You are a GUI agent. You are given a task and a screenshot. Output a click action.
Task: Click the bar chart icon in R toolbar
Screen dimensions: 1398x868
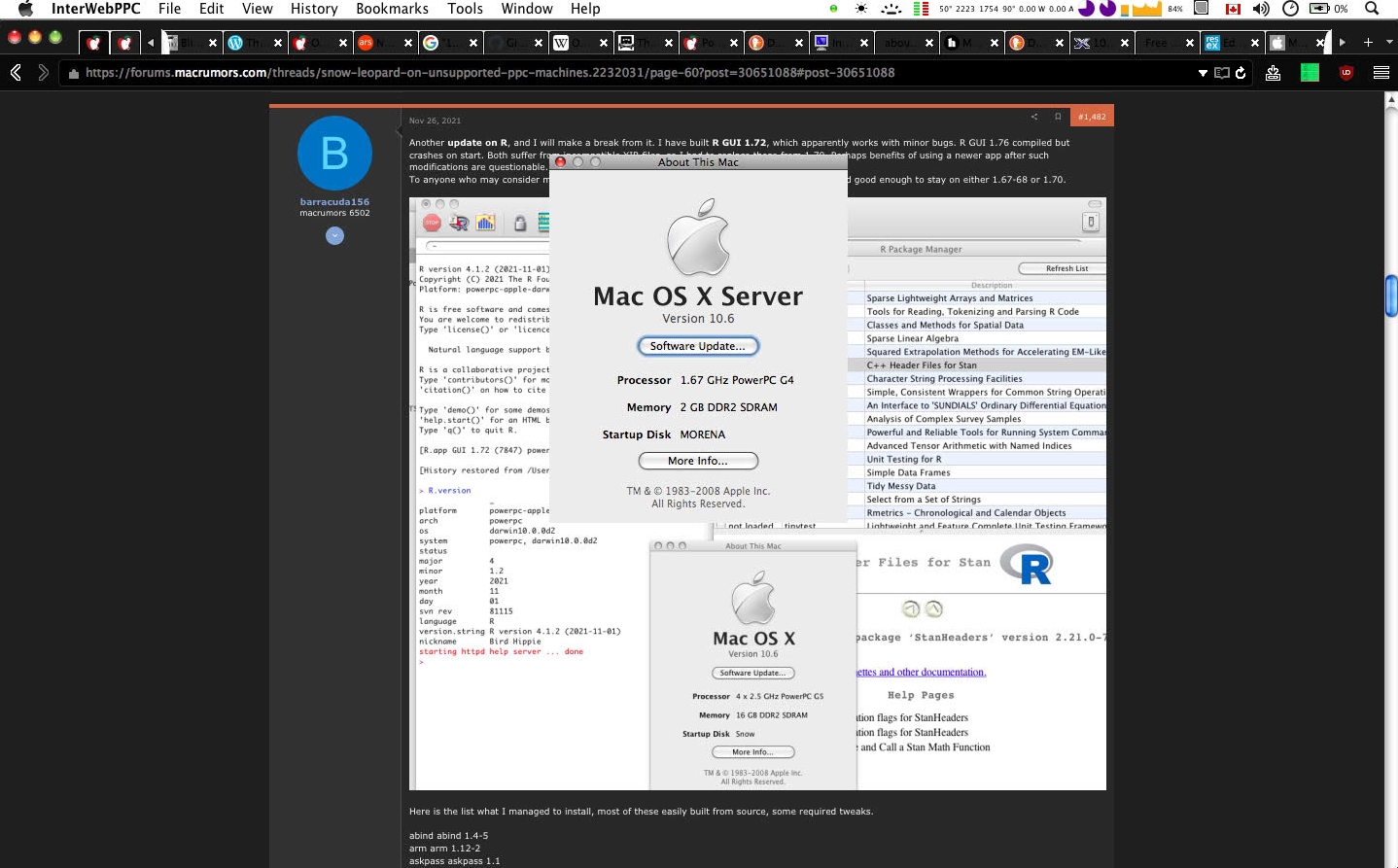point(485,223)
